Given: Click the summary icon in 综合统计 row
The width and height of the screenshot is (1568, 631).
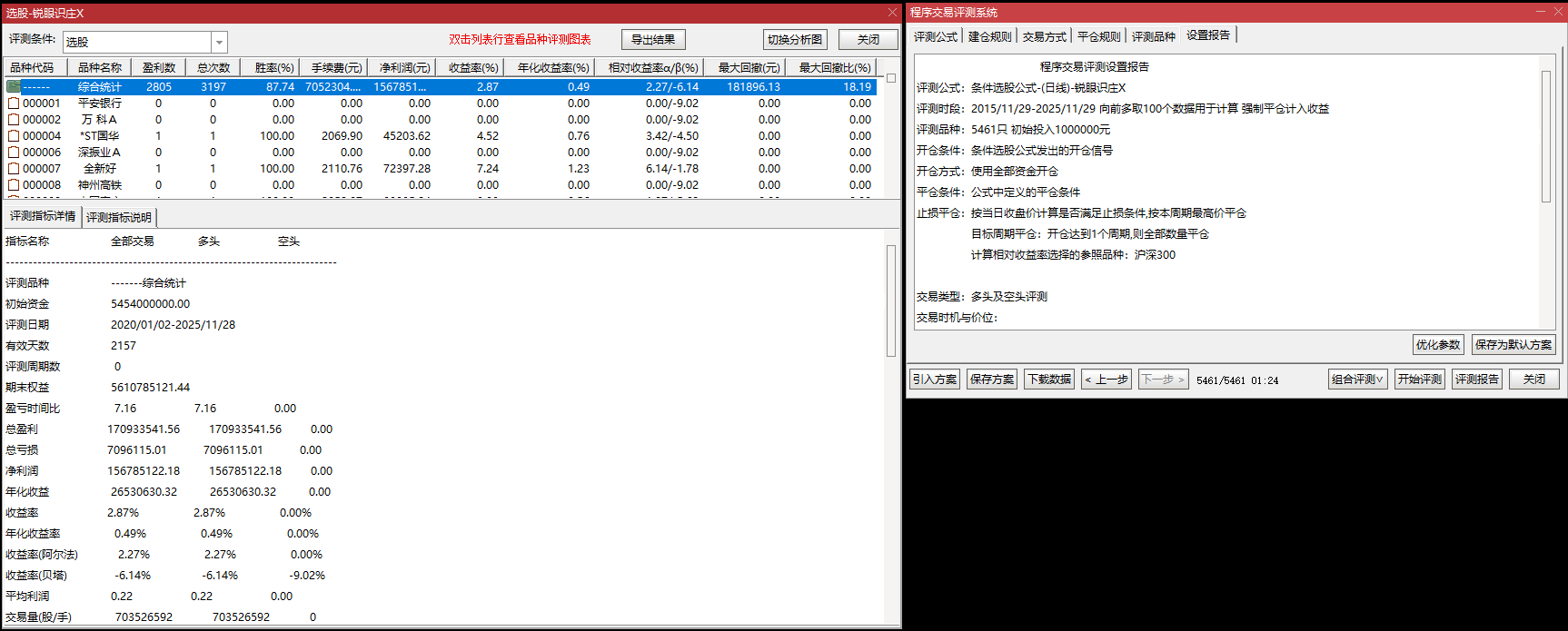Looking at the screenshot, I should tap(14, 87).
